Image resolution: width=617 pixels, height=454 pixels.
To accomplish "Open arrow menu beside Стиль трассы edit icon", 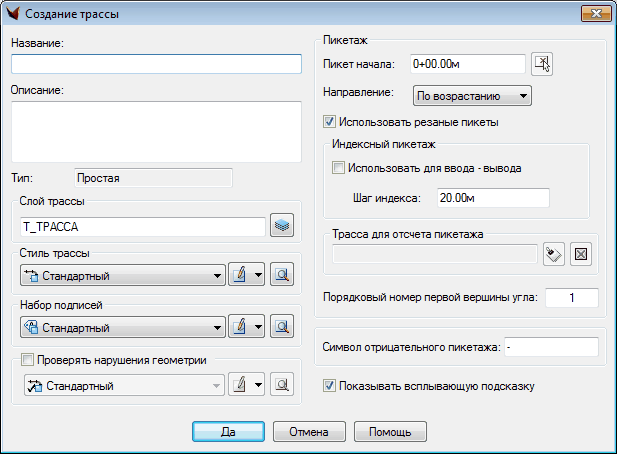I will tap(257, 276).
